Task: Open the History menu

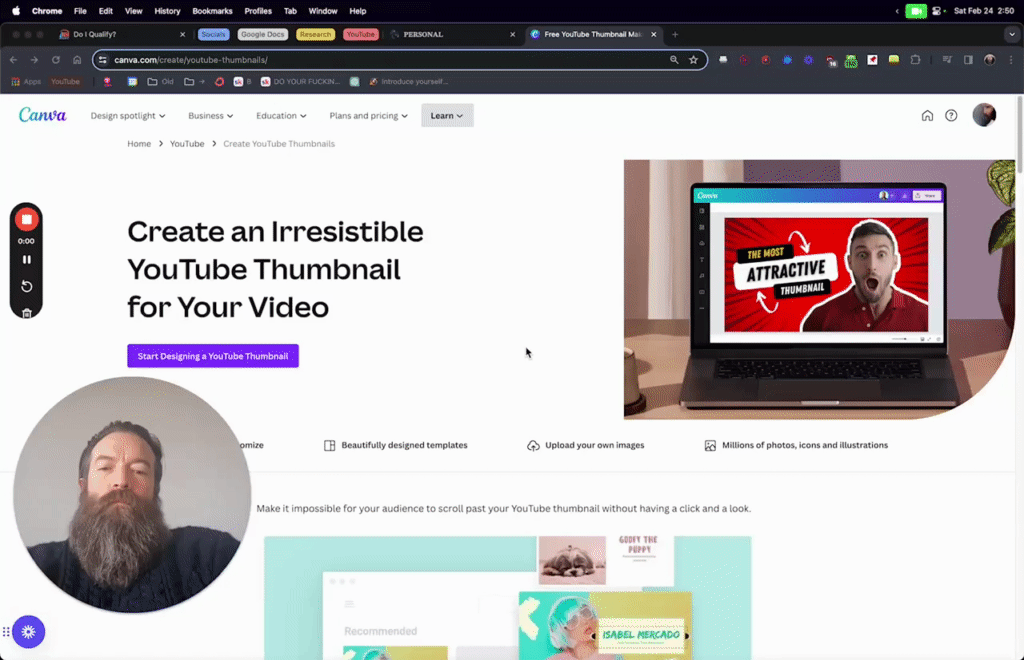Action: pos(167,10)
